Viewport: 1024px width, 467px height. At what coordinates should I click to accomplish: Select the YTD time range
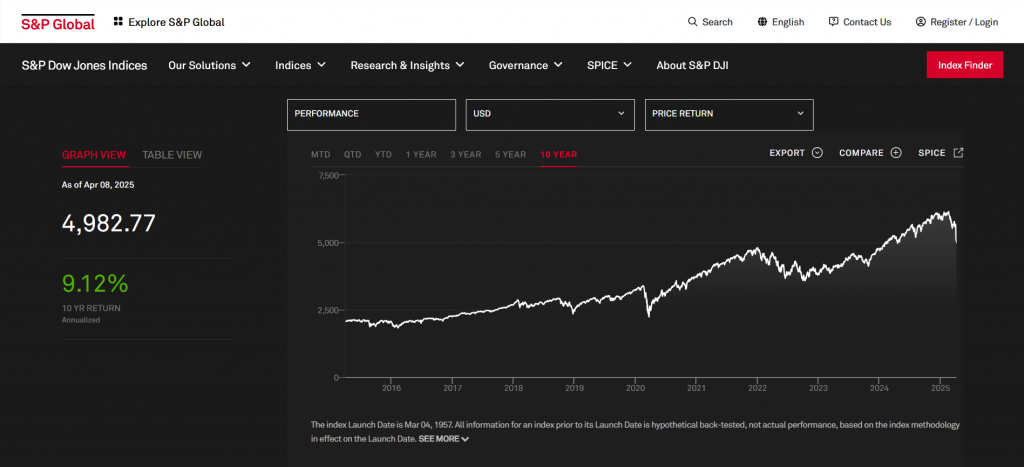click(383, 155)
